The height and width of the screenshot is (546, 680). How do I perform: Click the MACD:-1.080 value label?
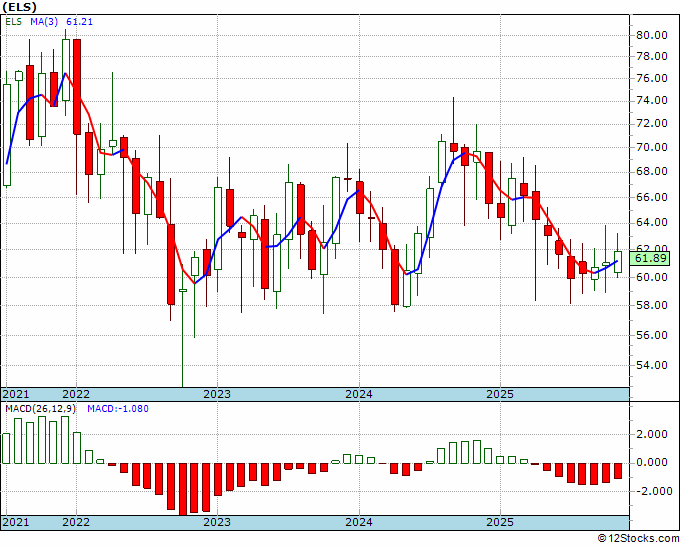pos(118,409)
